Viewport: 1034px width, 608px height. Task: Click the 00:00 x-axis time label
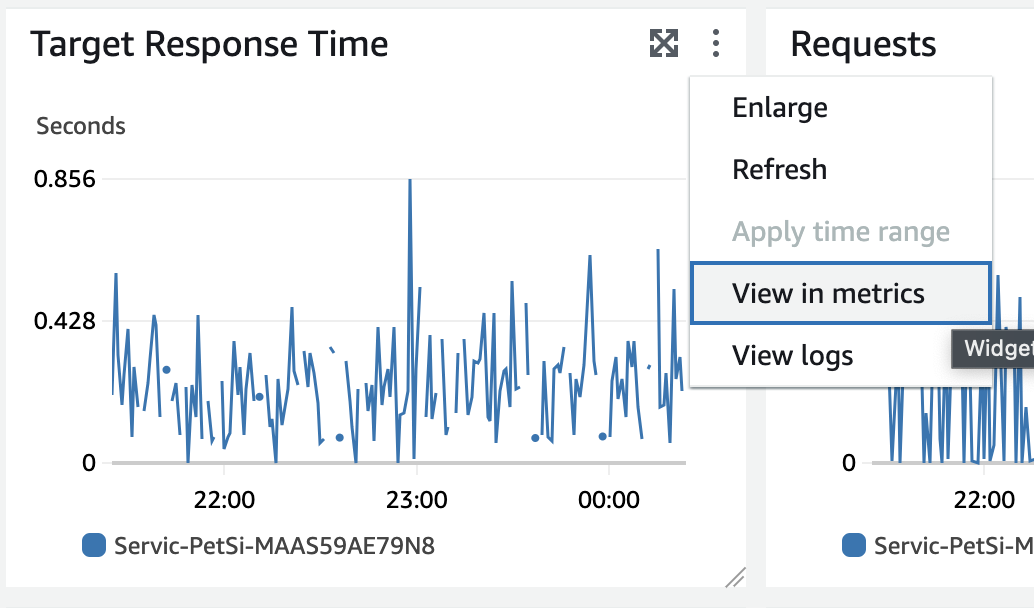click(x=608, y=498)
